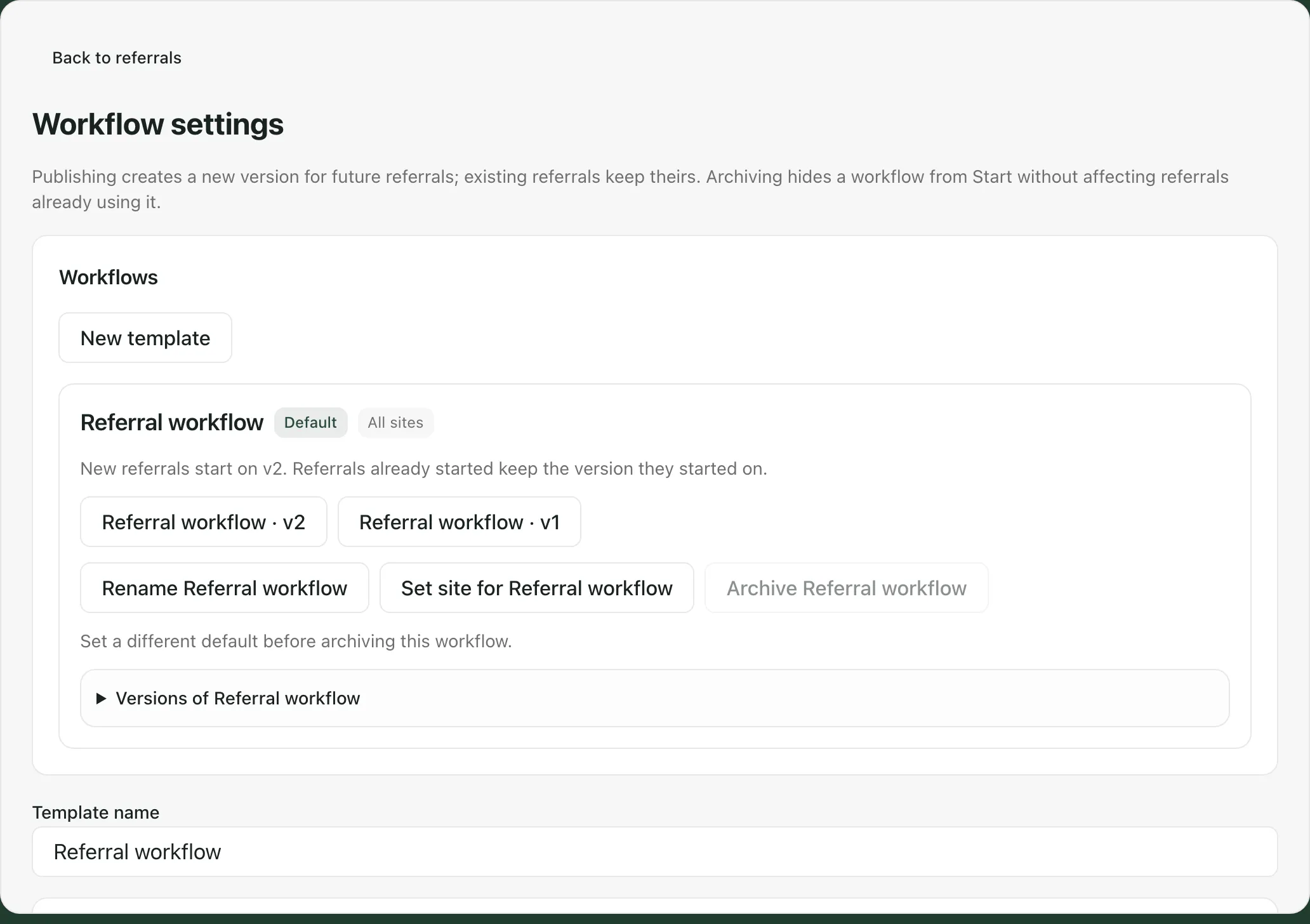Click the Template name label
This screenshot has width=1310, height=924.
click(96, 812)
